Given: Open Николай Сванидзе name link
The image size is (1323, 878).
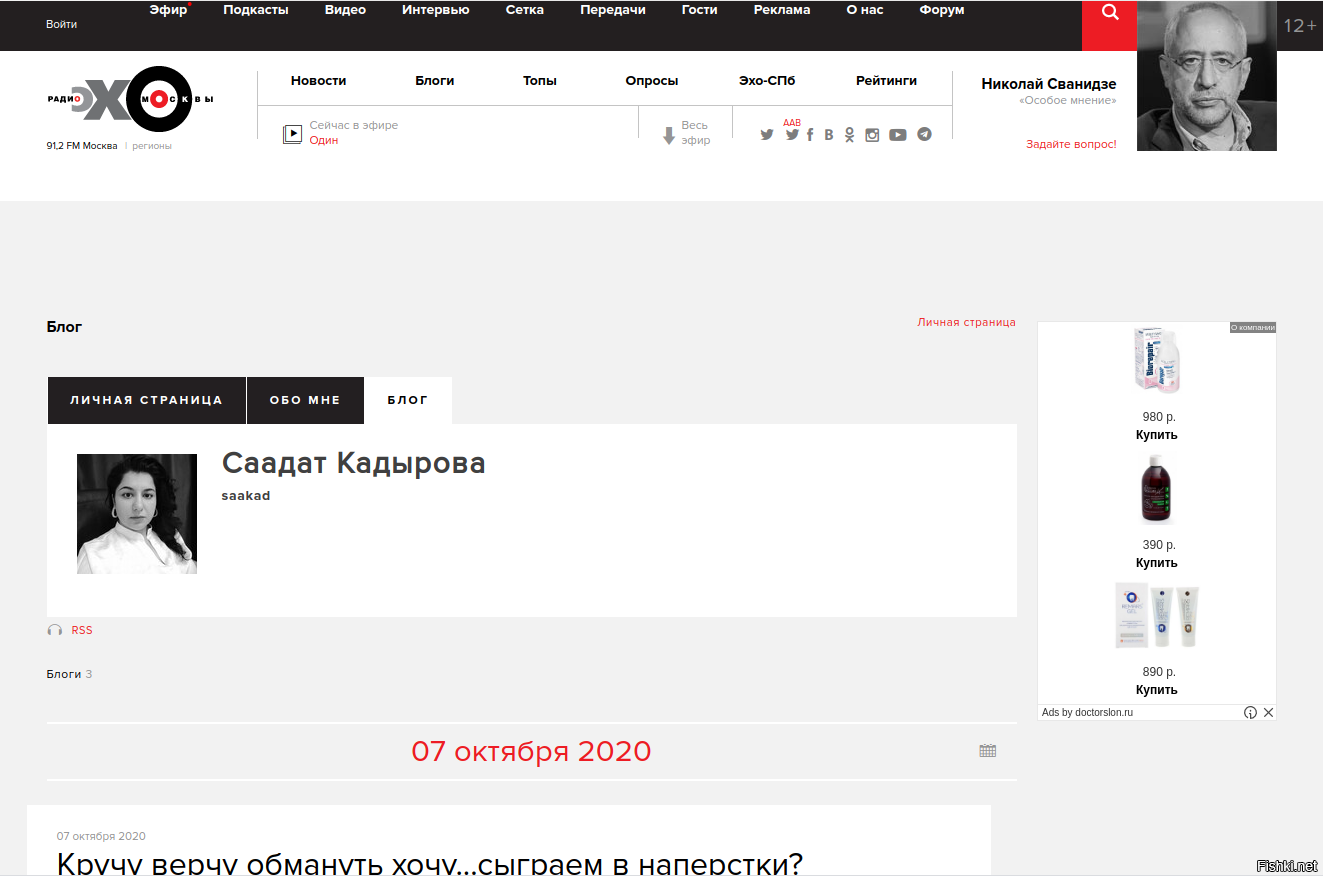Looking at the screenshot, I should coord(1049,84).
